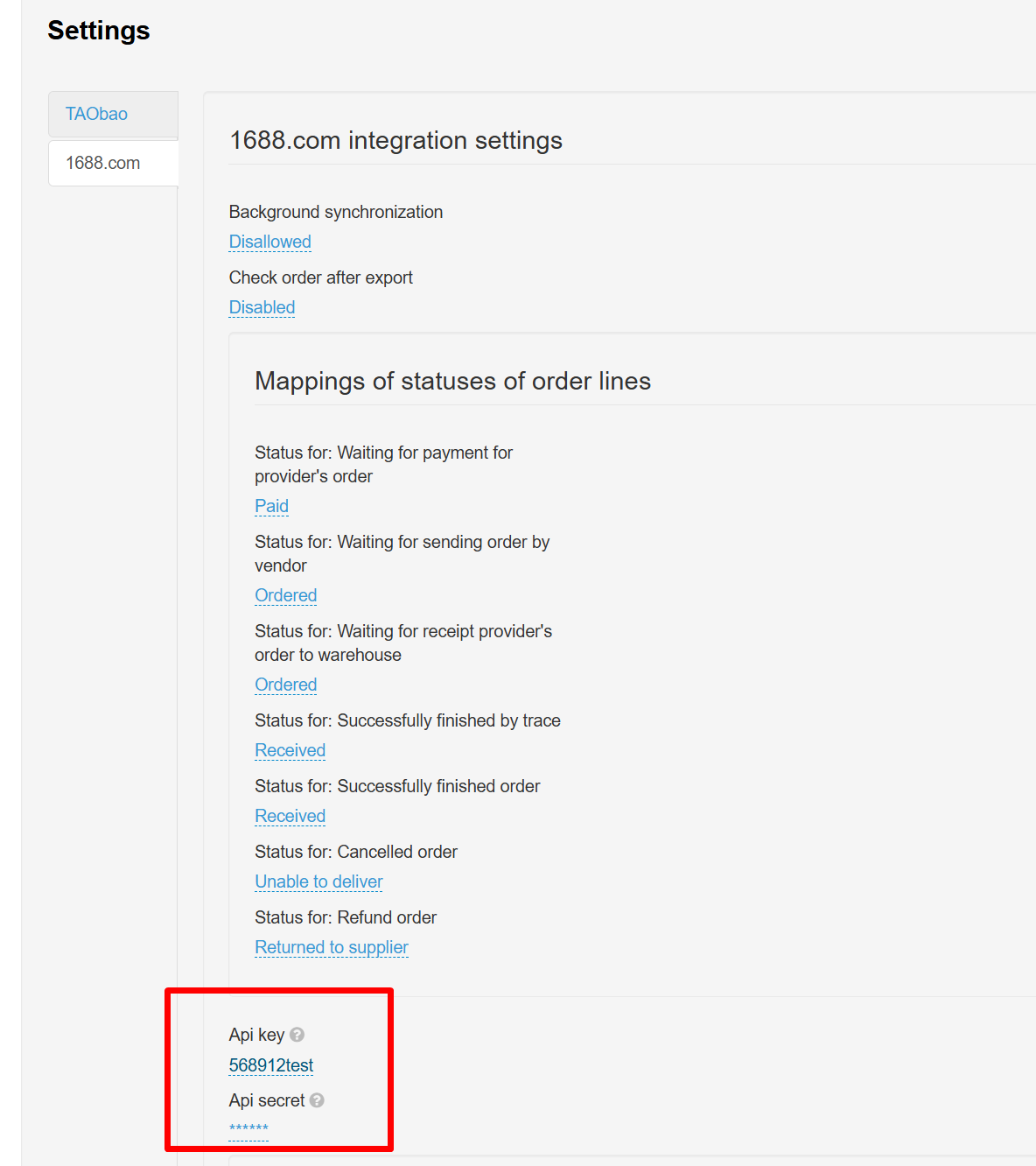Open the Paid status dropdown for waiting payment

pyautogui.click(x=271, y=506)
